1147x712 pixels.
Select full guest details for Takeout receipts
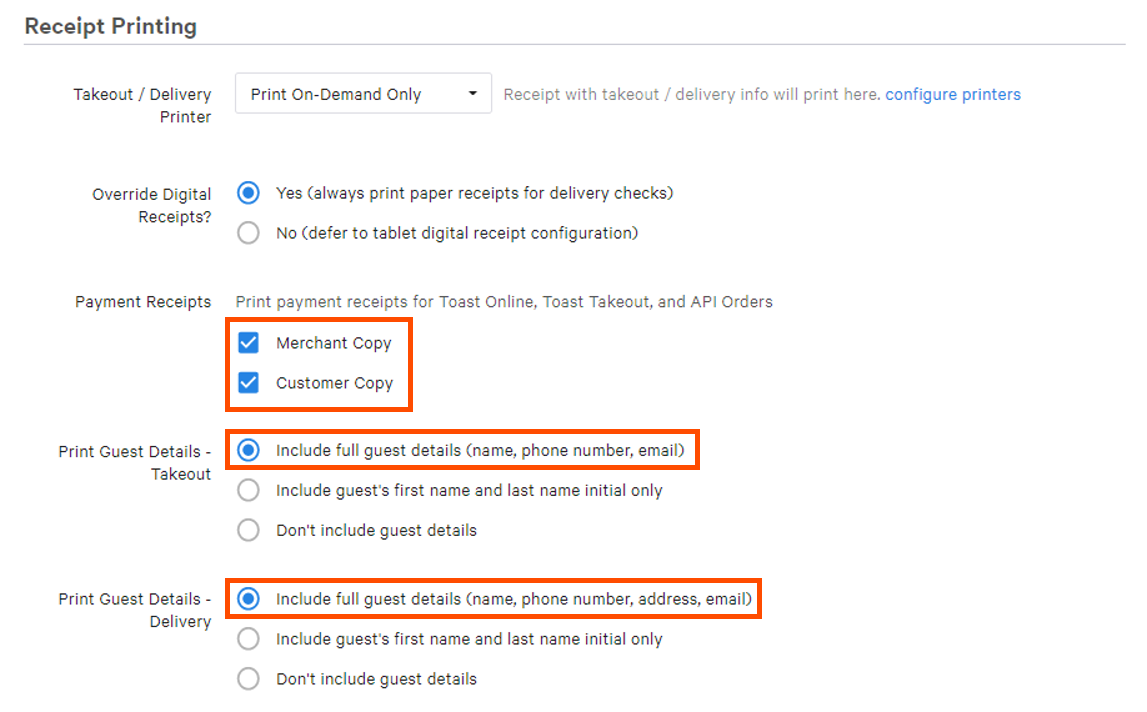[x=248, y=449]
